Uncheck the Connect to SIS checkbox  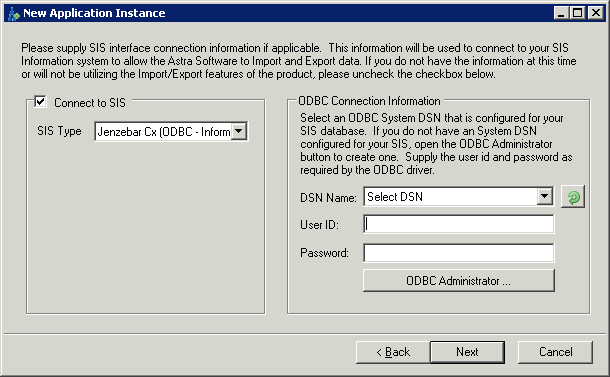[40, 102]
